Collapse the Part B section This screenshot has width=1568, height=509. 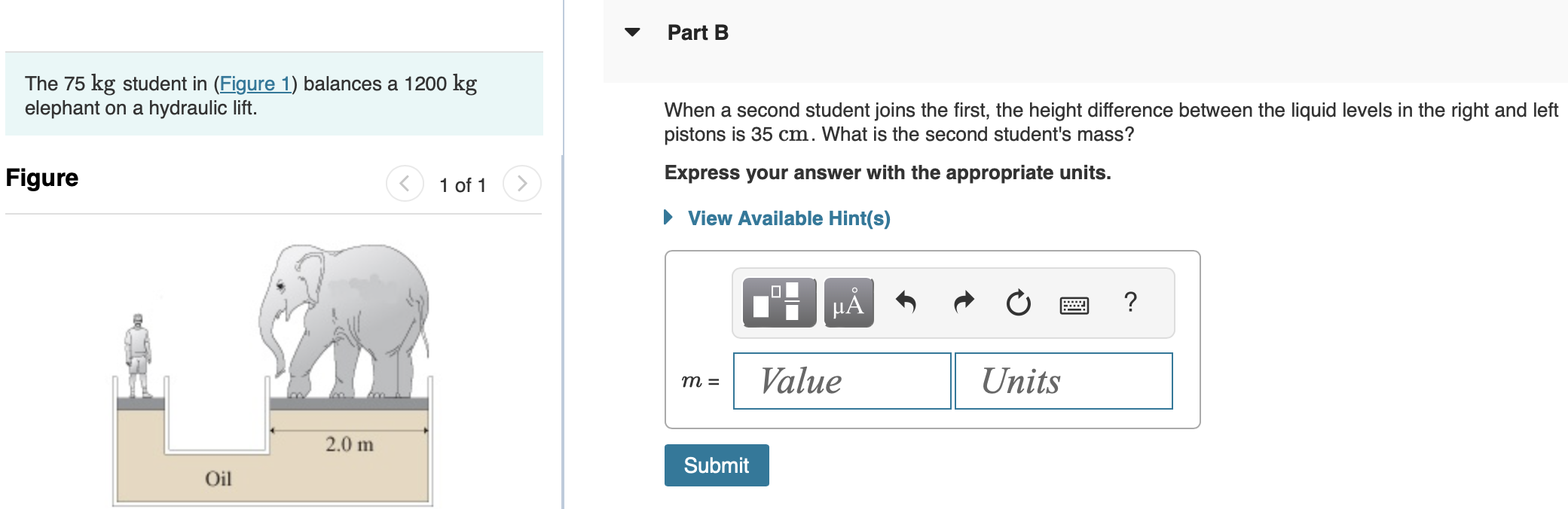632,32
